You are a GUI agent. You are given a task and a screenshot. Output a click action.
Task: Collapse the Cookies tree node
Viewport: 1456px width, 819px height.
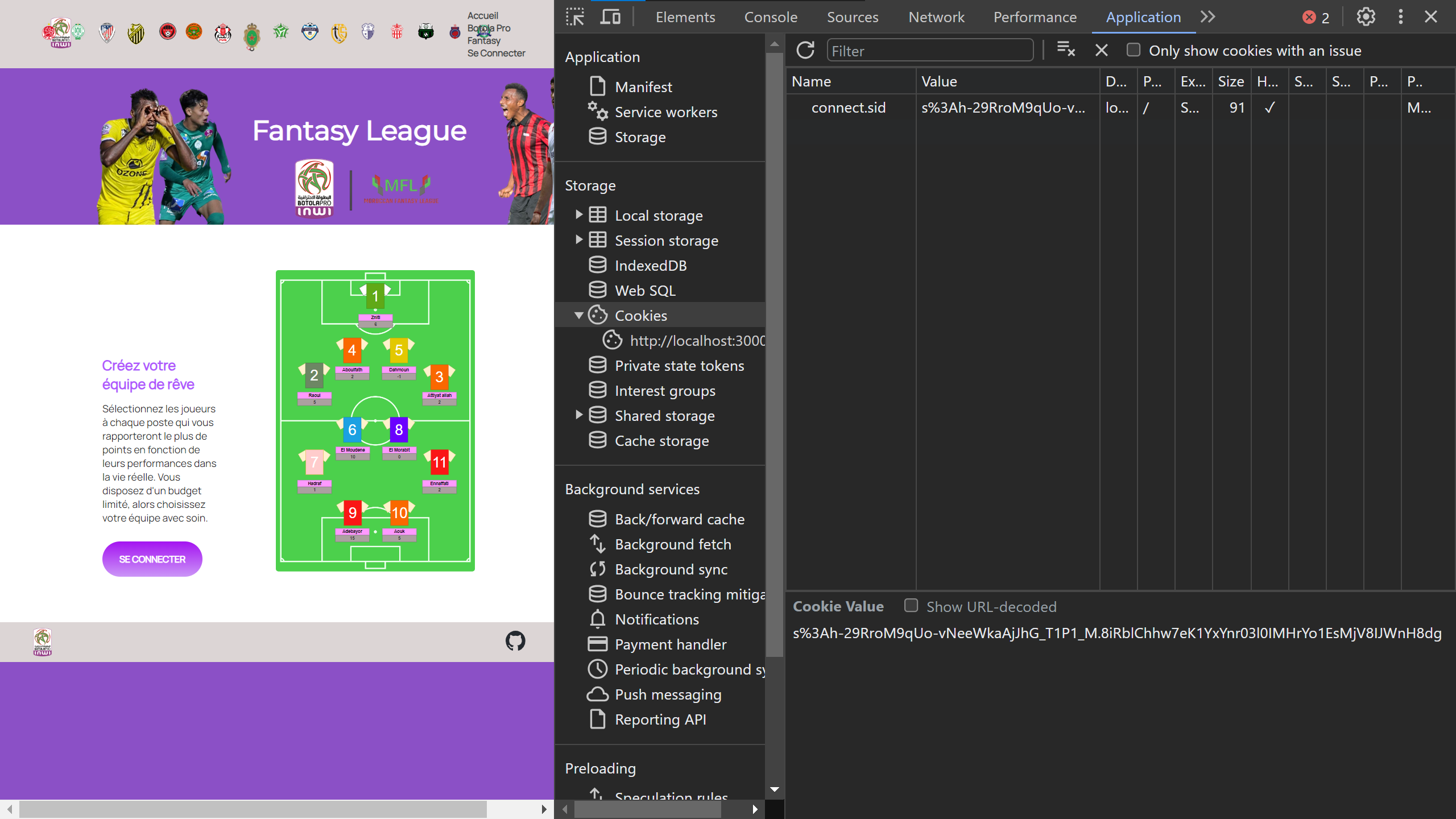tap(578, 315)
